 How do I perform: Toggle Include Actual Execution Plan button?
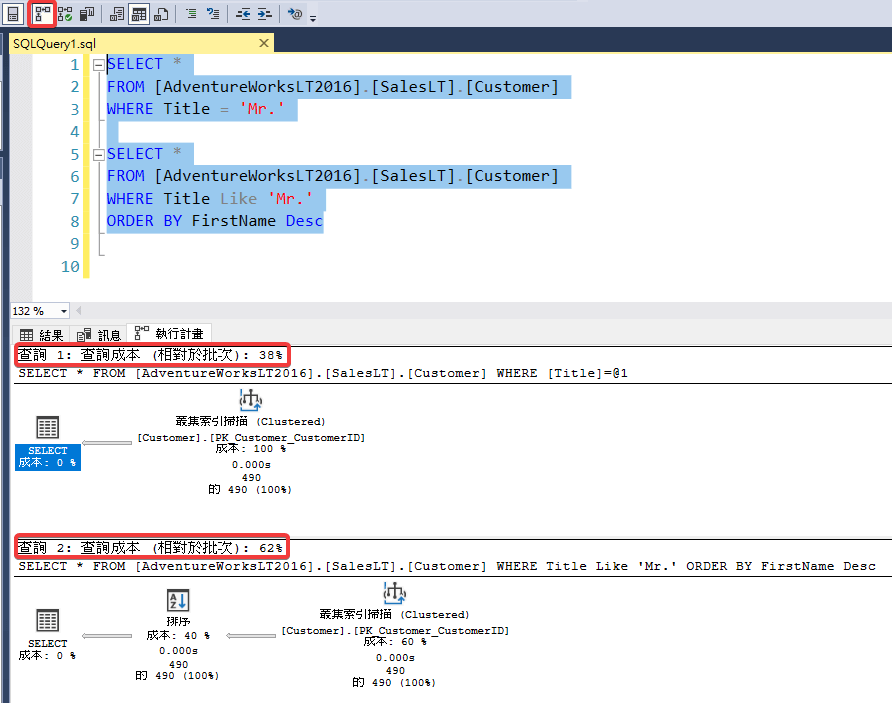pyautogui.click(x=42, y=14)
